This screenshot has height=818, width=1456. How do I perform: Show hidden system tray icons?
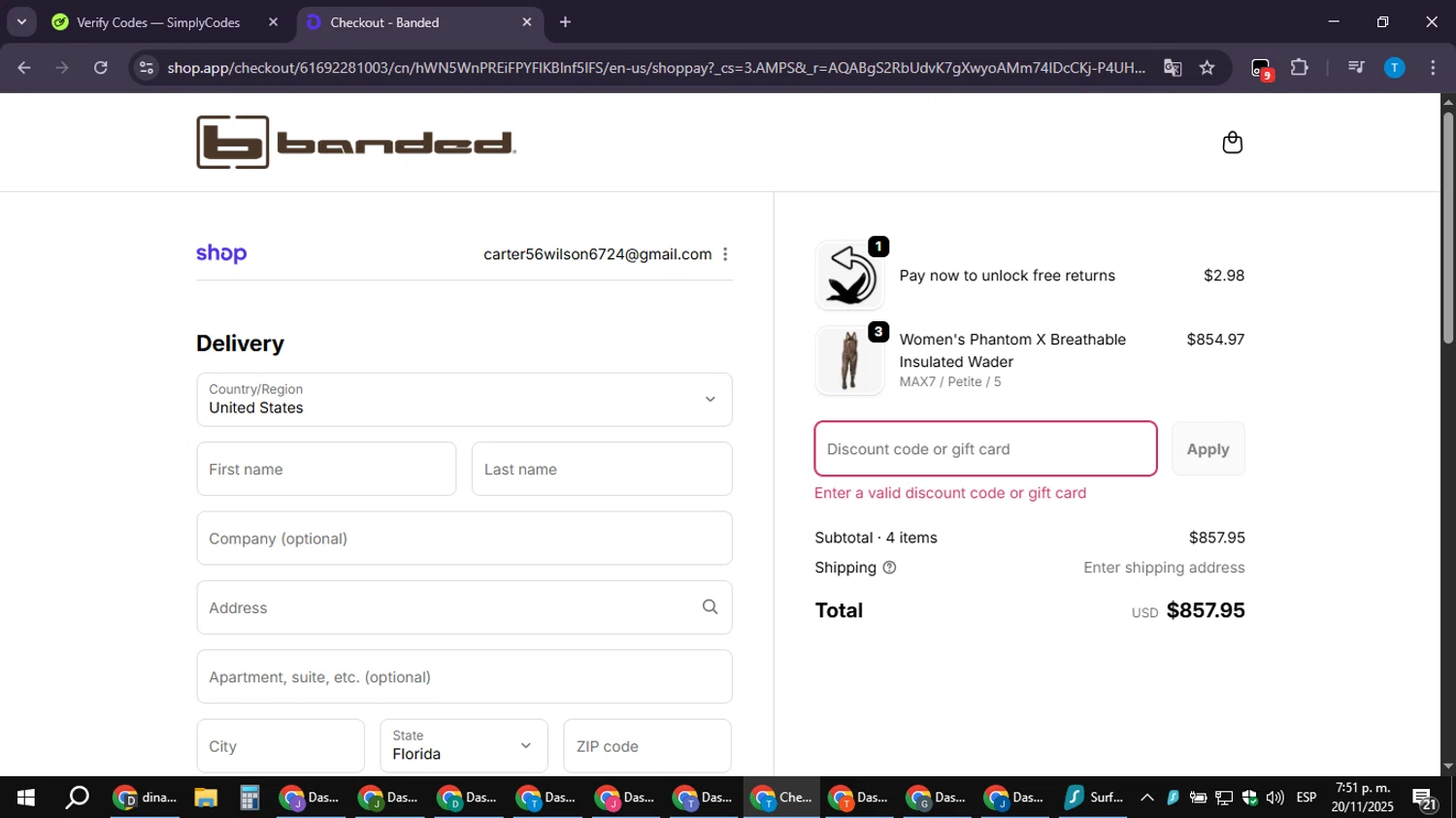[x=1146, y=798]
